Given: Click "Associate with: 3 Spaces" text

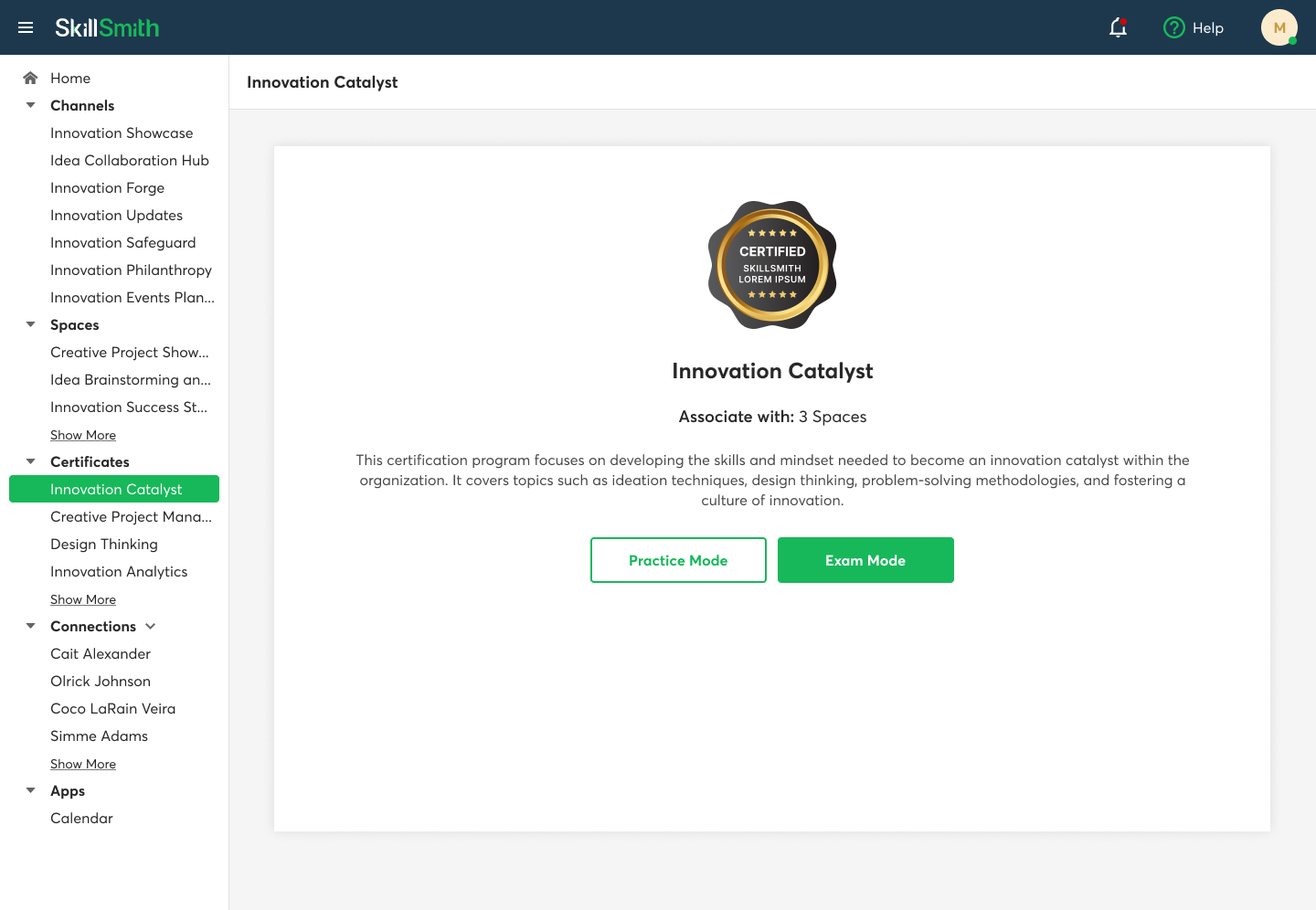Looking at the screenshot, I should 772,417.
